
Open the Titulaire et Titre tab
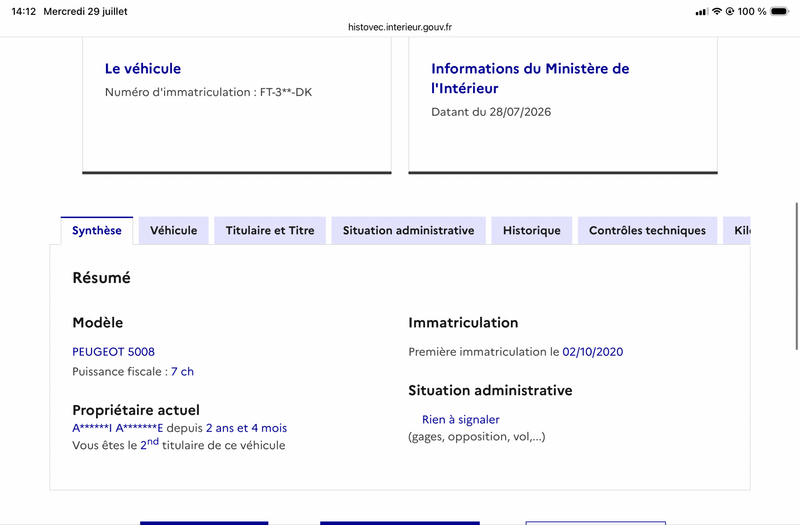coord(270,231)
